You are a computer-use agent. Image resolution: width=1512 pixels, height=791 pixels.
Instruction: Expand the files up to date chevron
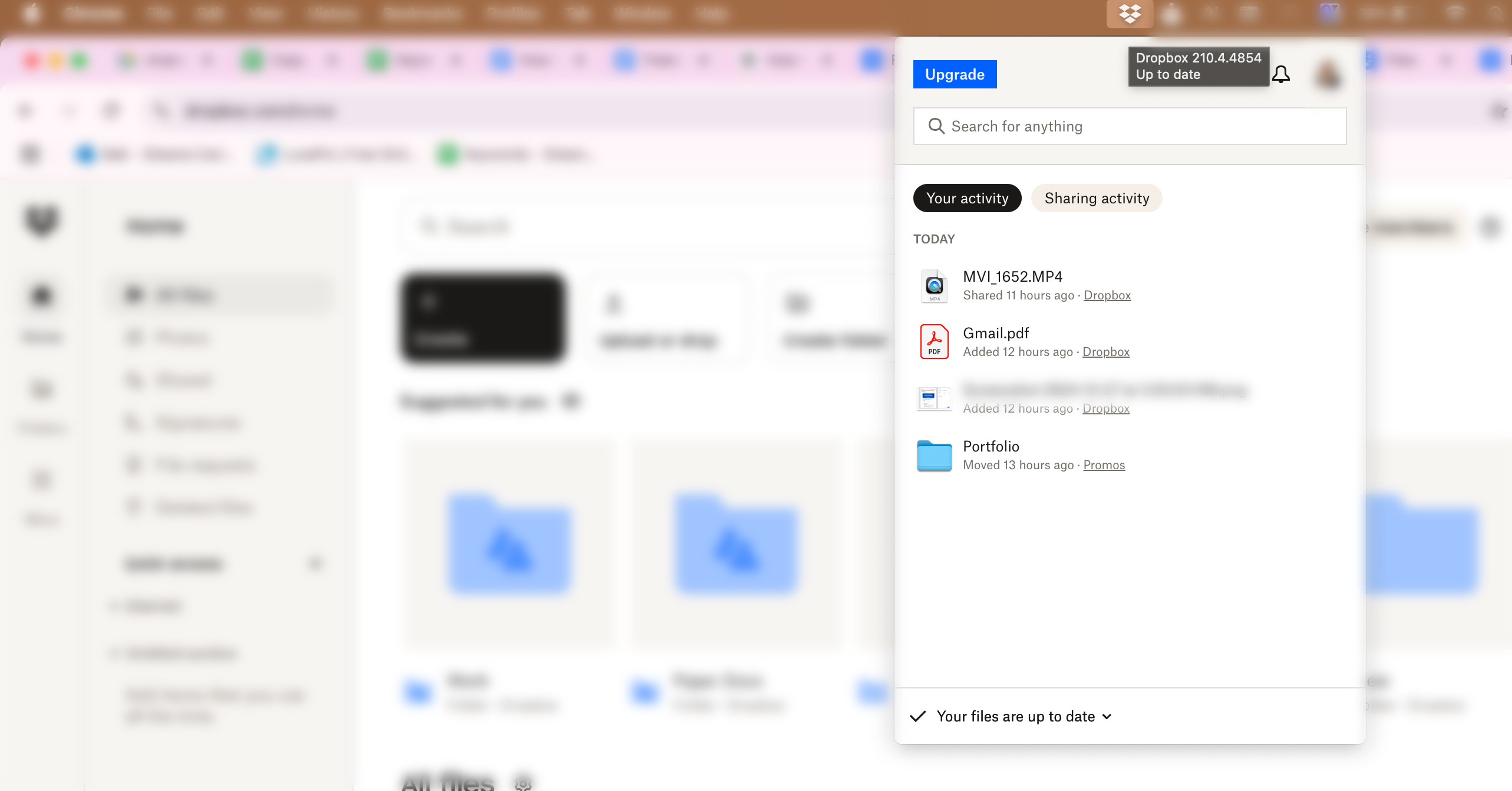pyautogui.click(x=1107, y=716)
